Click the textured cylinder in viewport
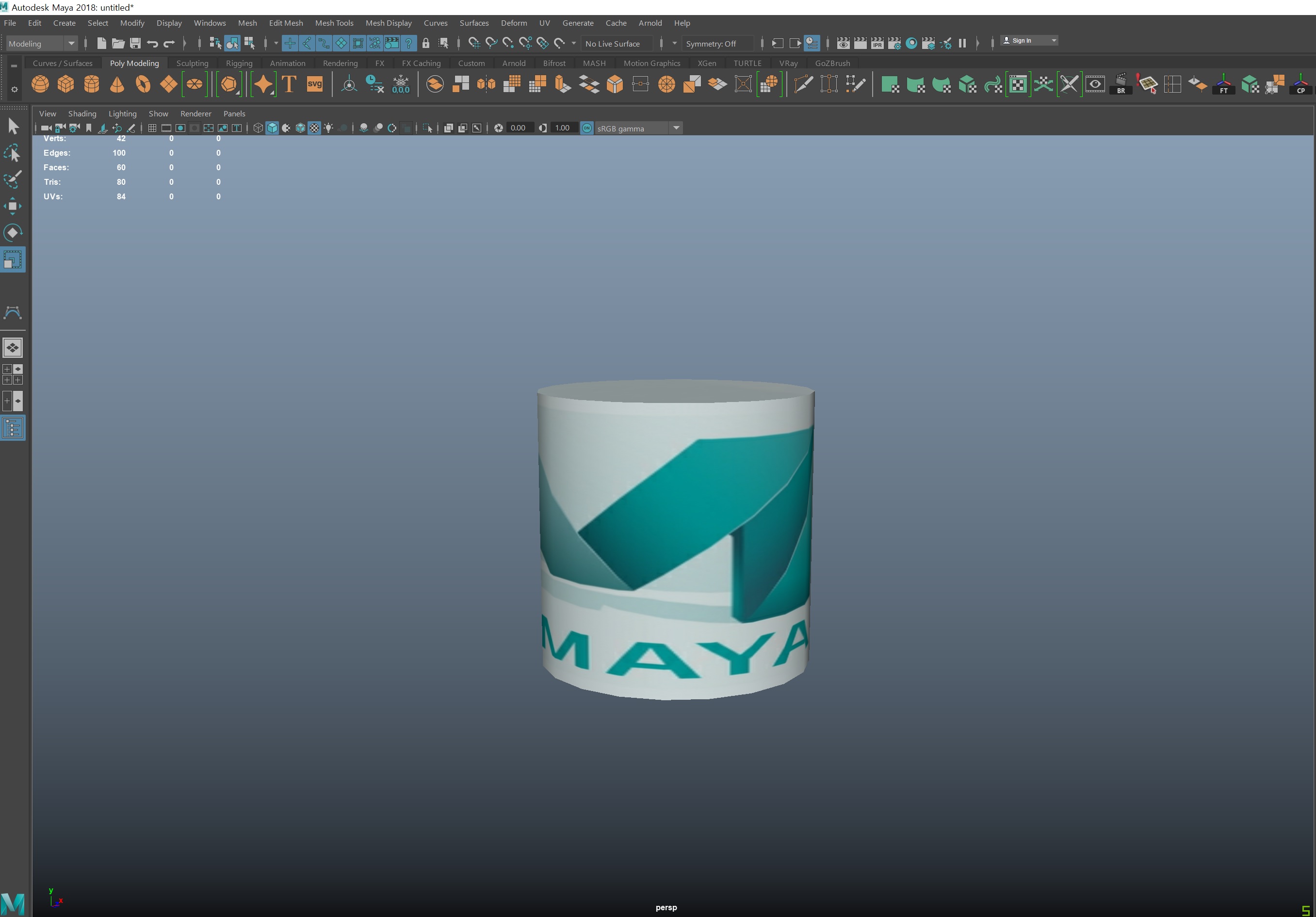1316x917 pixels. (x=676, y=539)
